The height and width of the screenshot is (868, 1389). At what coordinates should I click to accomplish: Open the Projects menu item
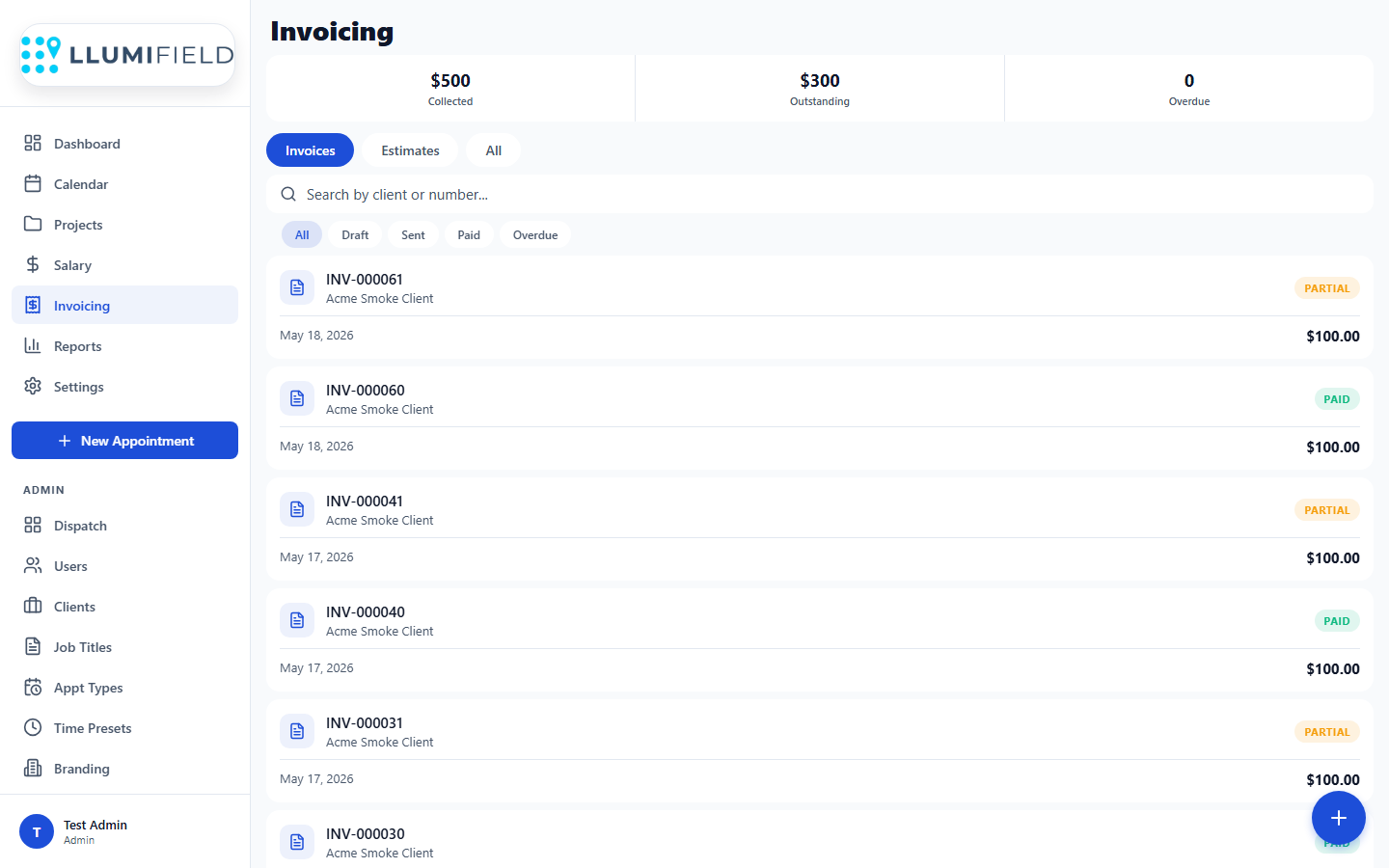124,224
